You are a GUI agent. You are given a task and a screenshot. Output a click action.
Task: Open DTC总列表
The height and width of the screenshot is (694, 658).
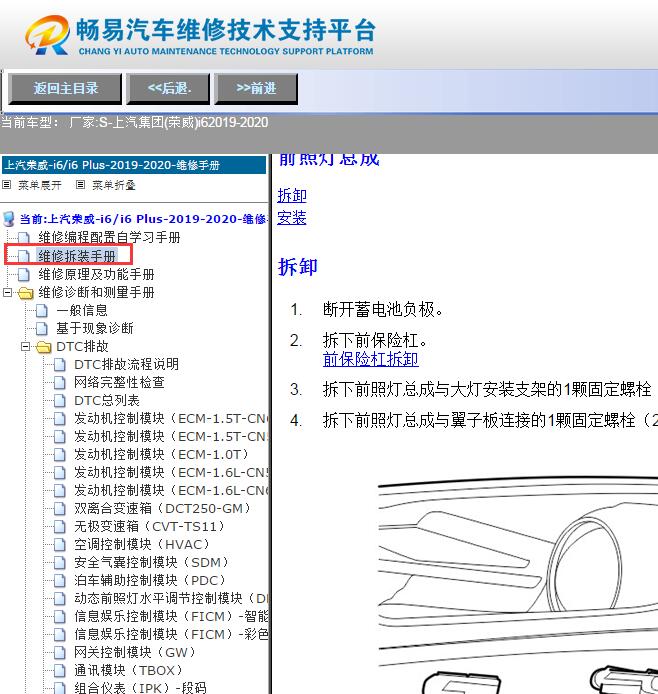[x=107, y=401]
